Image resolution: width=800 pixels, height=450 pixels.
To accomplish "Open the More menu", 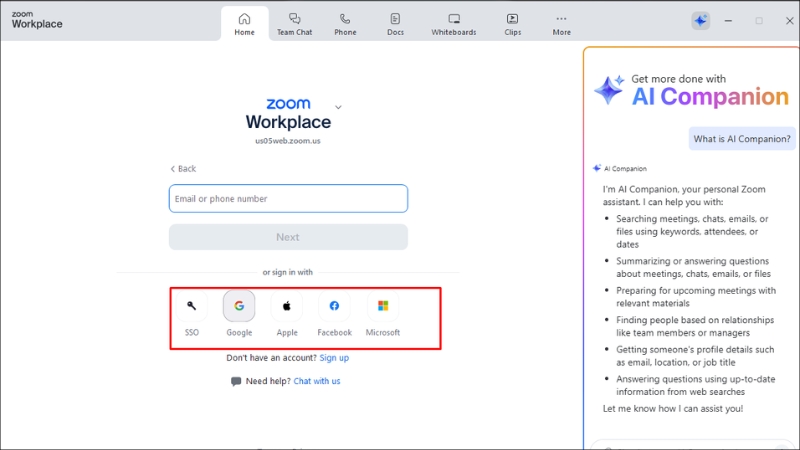I will pos(561,24).
